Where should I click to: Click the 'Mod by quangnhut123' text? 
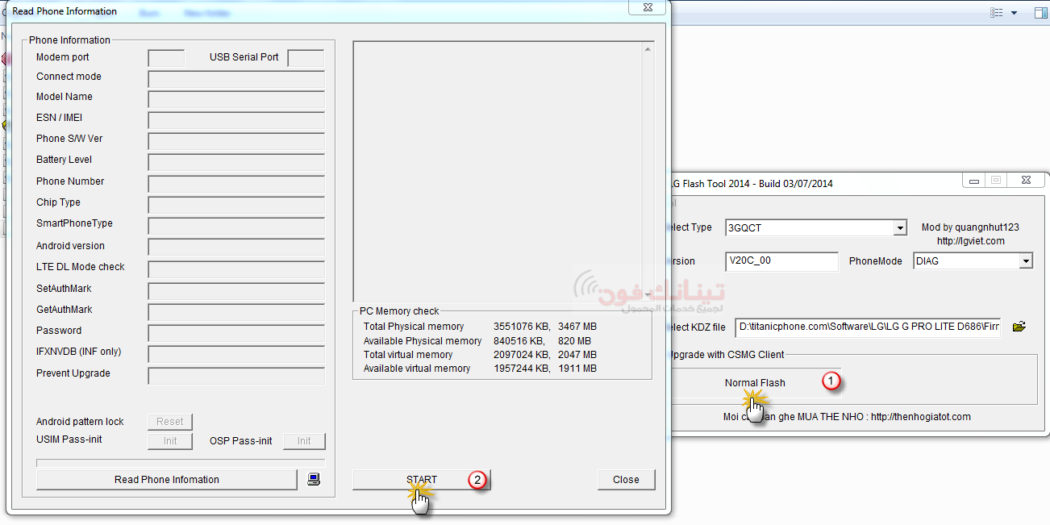[970, 228]
